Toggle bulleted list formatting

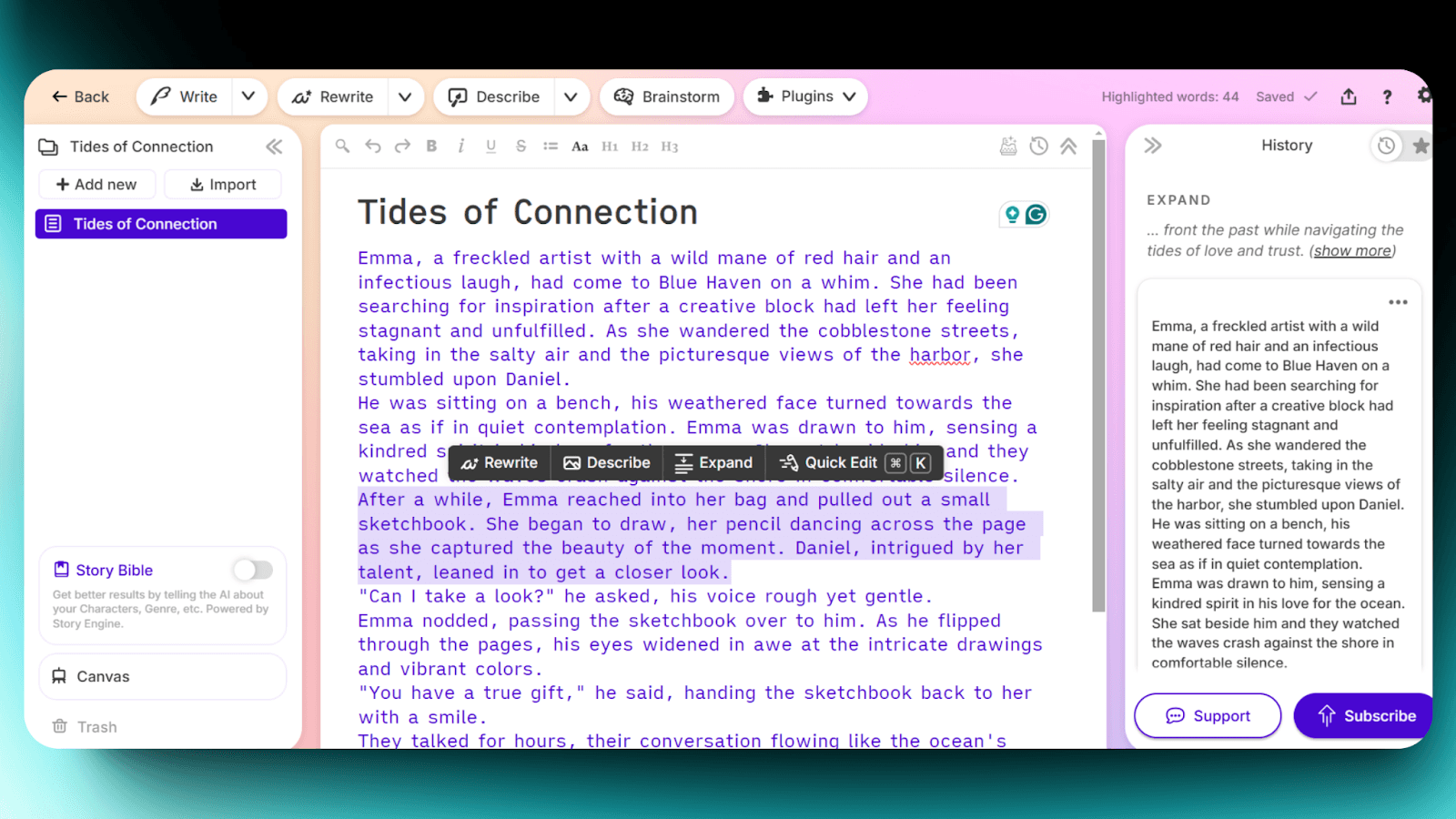[551, 146]
